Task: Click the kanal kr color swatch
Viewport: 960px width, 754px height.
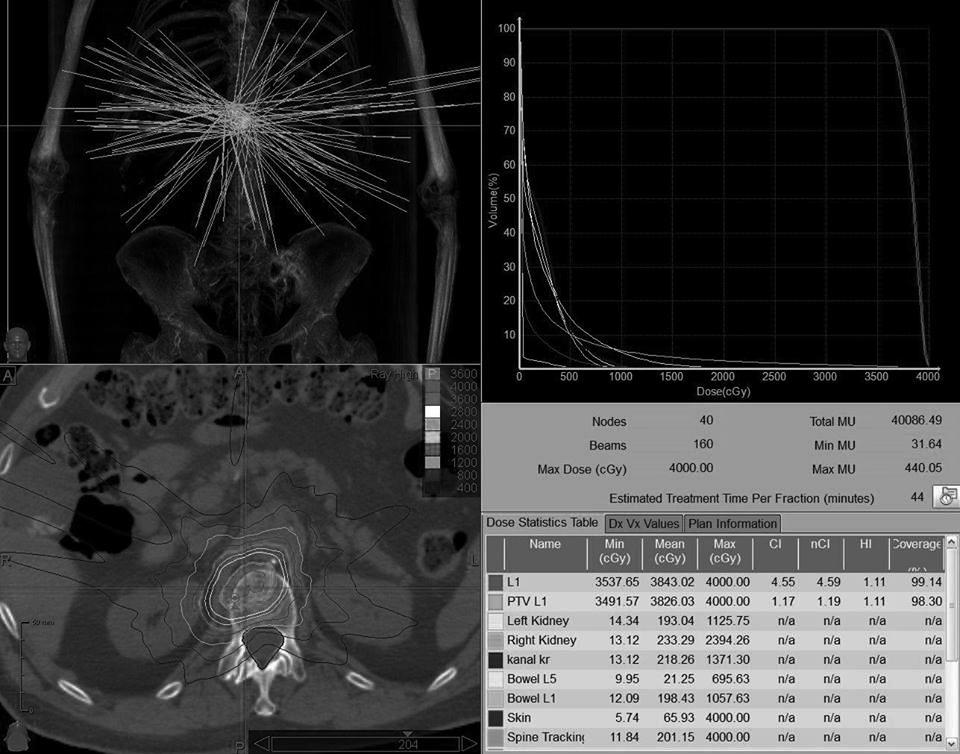Action: coord(495,660)
